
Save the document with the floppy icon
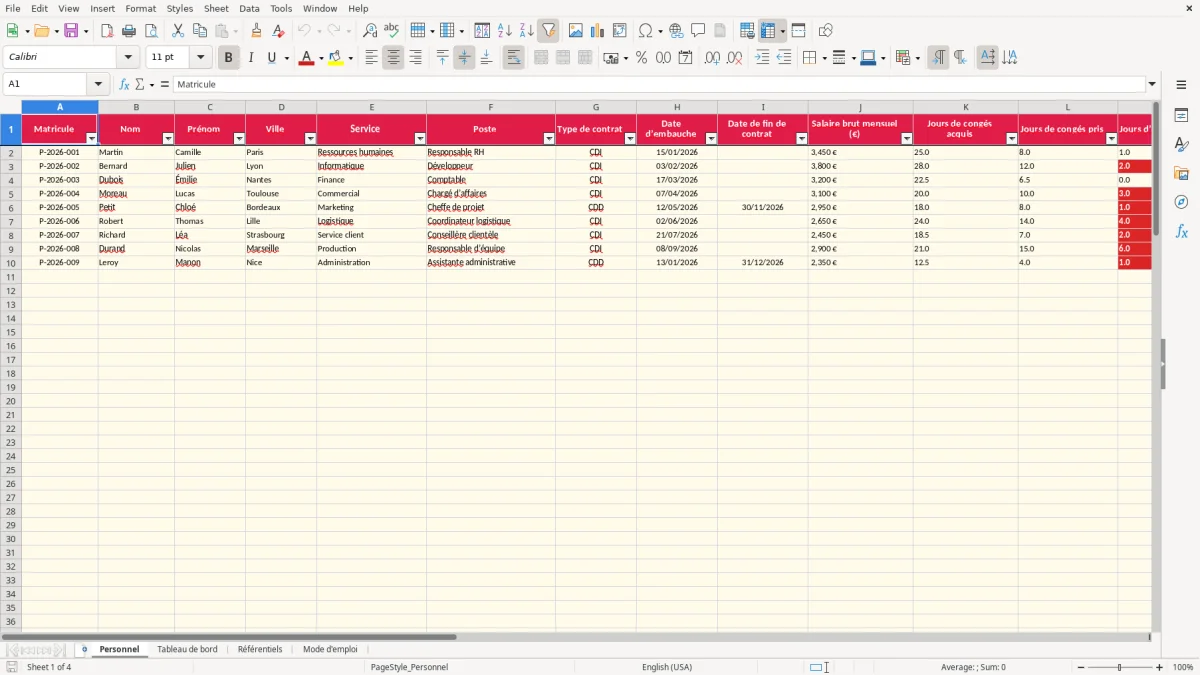coord(70,31)
